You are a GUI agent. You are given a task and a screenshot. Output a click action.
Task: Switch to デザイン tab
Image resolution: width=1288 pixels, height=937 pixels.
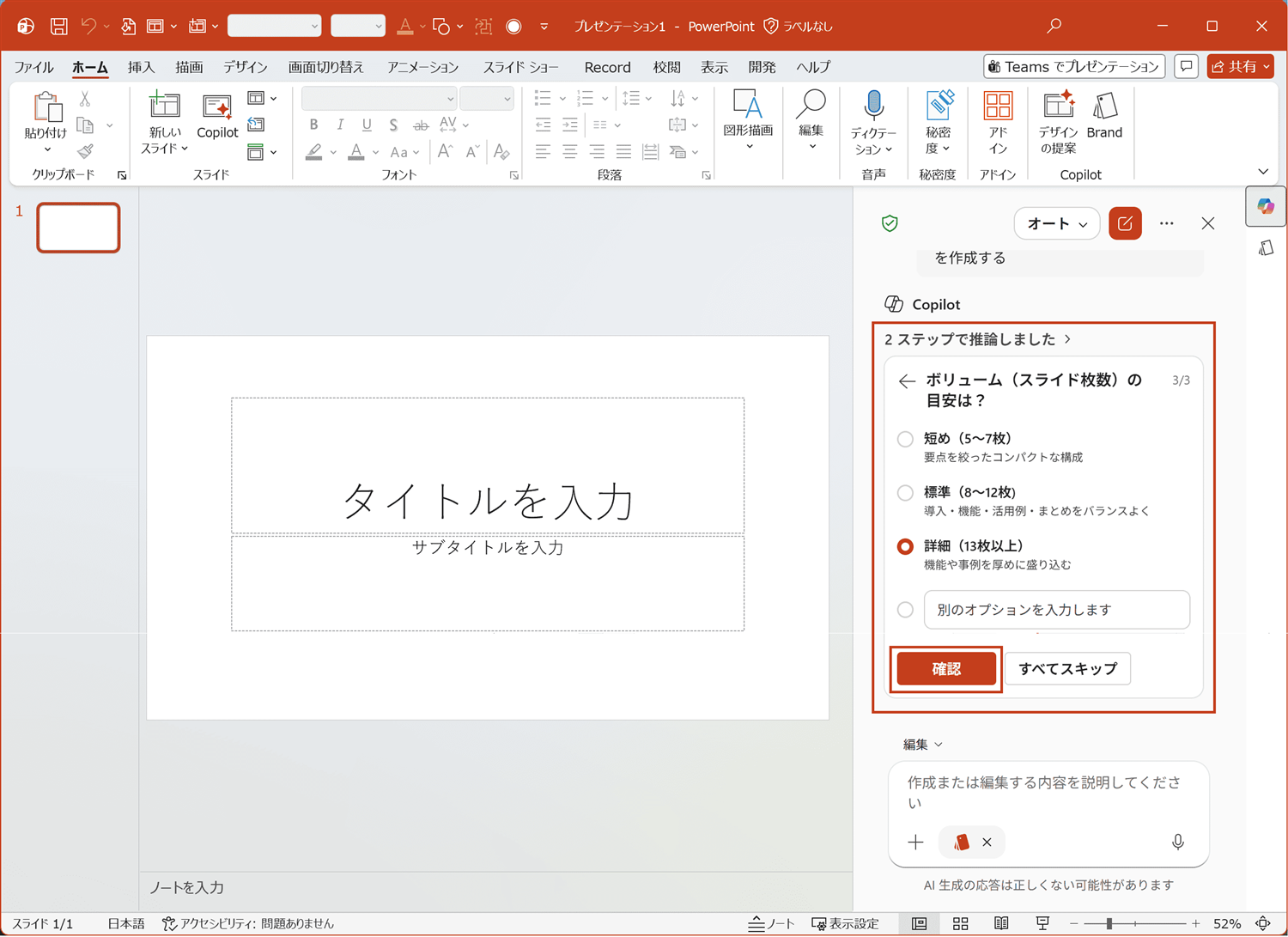(x=245, y=67)
